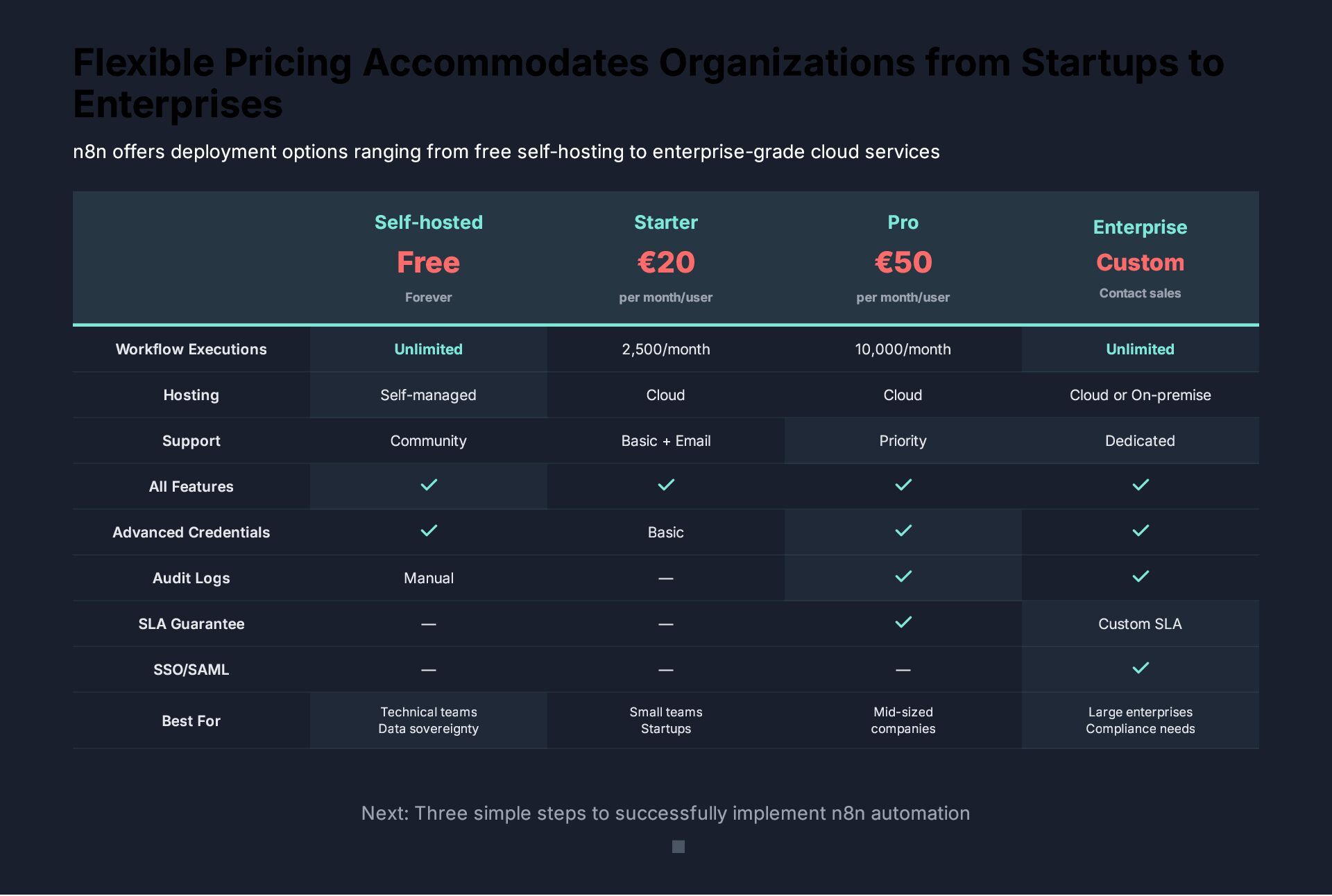The width and height of the screenshot is (1332, 896).
Task: Click the €50 Pro price
Action: [903, 262]
